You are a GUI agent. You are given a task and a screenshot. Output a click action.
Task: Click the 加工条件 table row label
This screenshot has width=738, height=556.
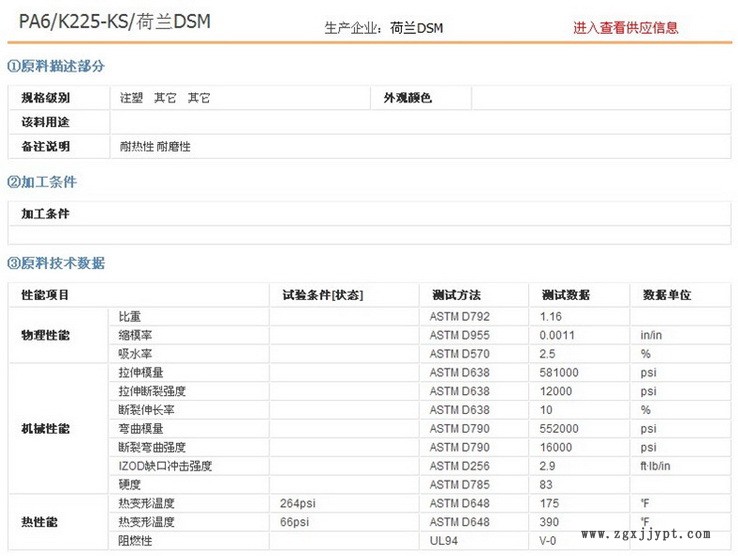point(369,214)
